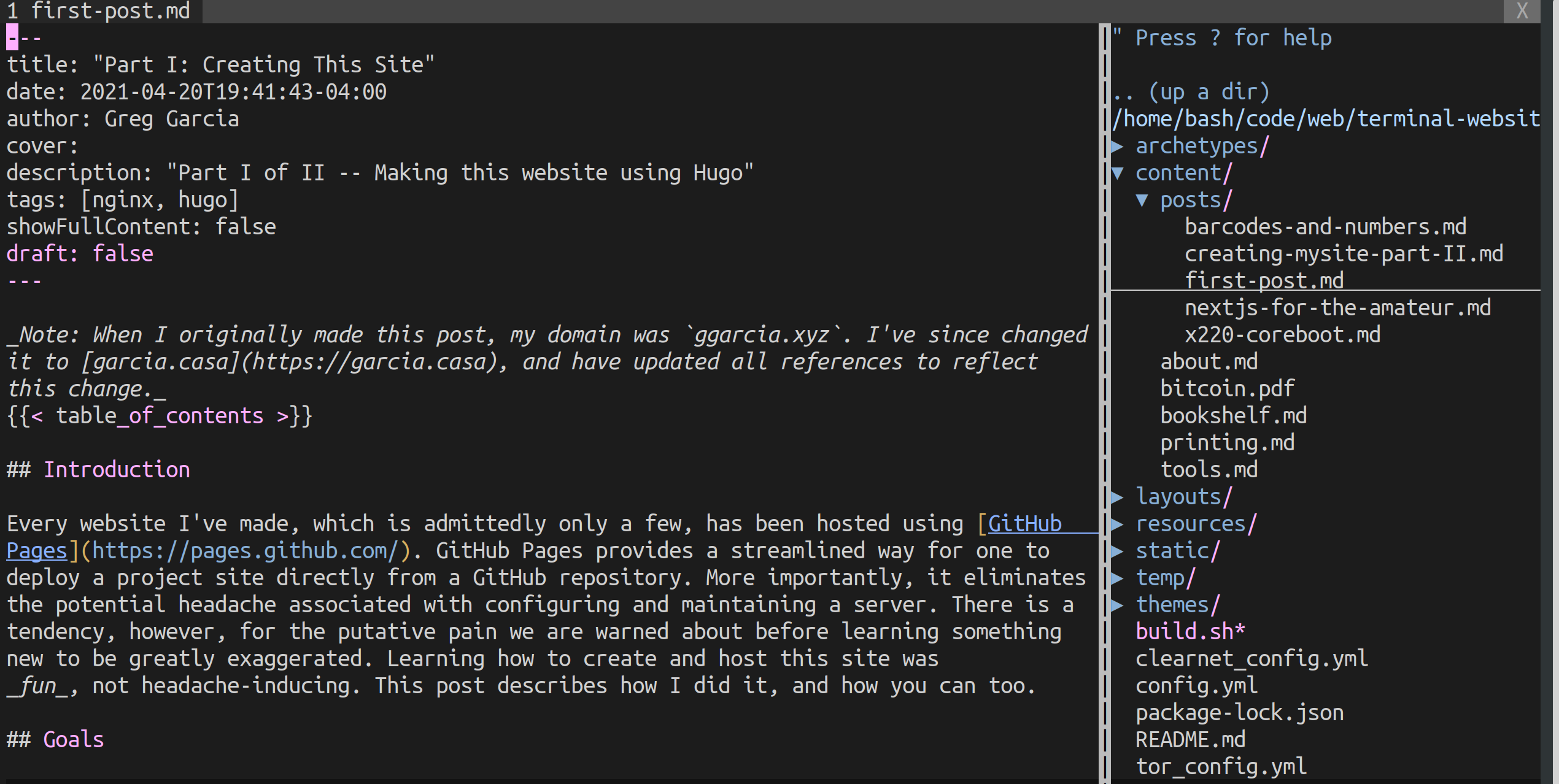Expand the themes/ directory arrow
The image size is (1559, 784).
click(1118, 605)
